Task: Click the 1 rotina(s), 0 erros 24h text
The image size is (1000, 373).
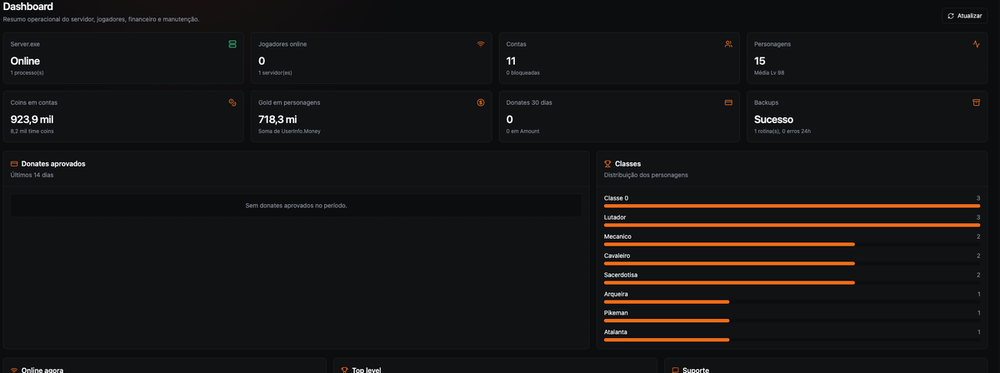Action: click(783, 131)
